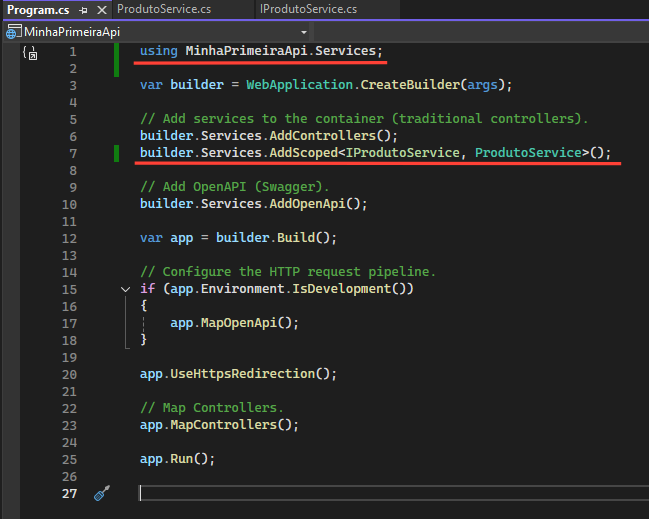Viewport: 649px width, 519px height.
Task: Click the green change marker at line 1
Action: [117, 52]
